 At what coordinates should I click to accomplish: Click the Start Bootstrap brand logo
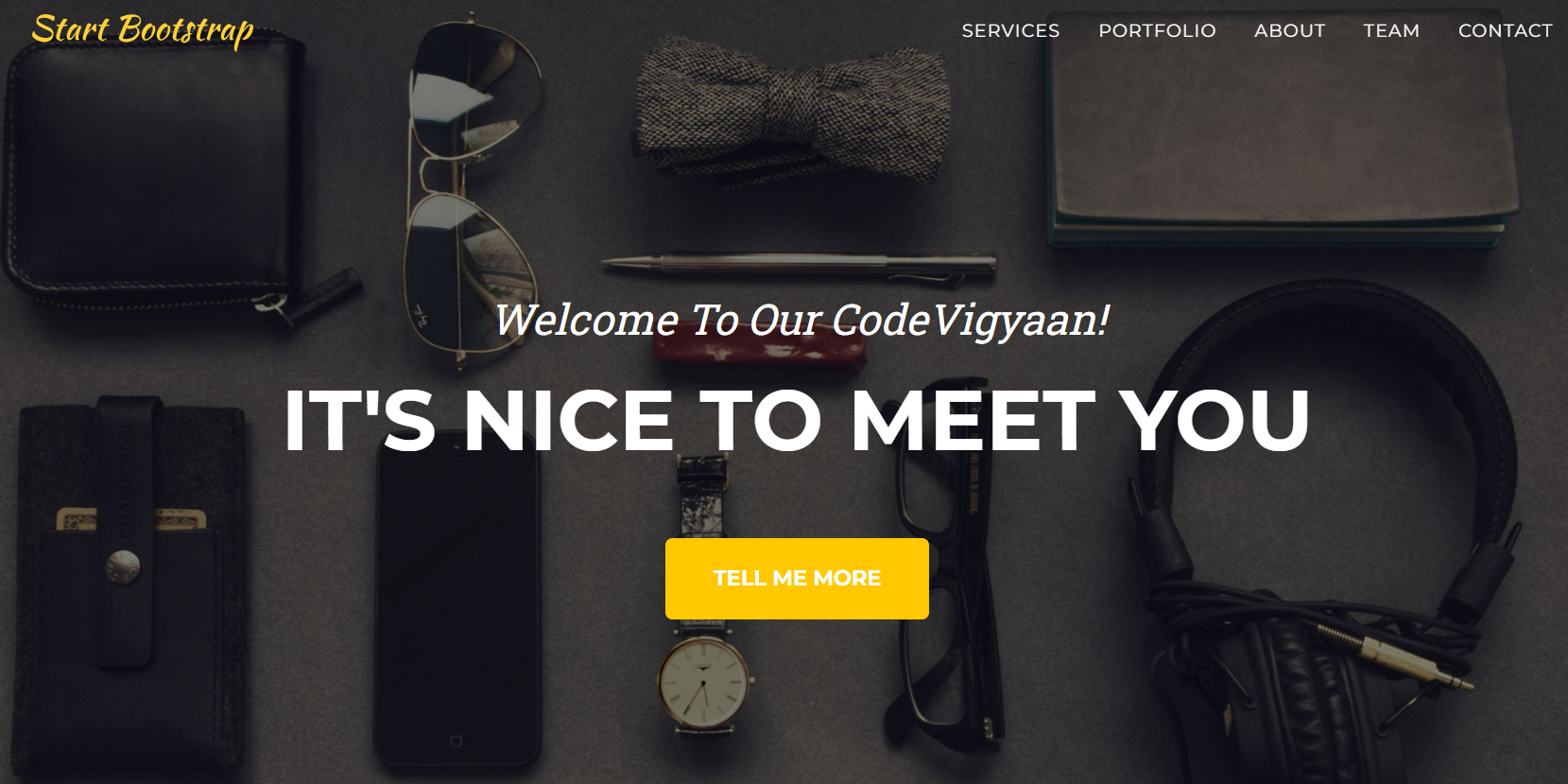pyautogui.click(x=143, y=30)
